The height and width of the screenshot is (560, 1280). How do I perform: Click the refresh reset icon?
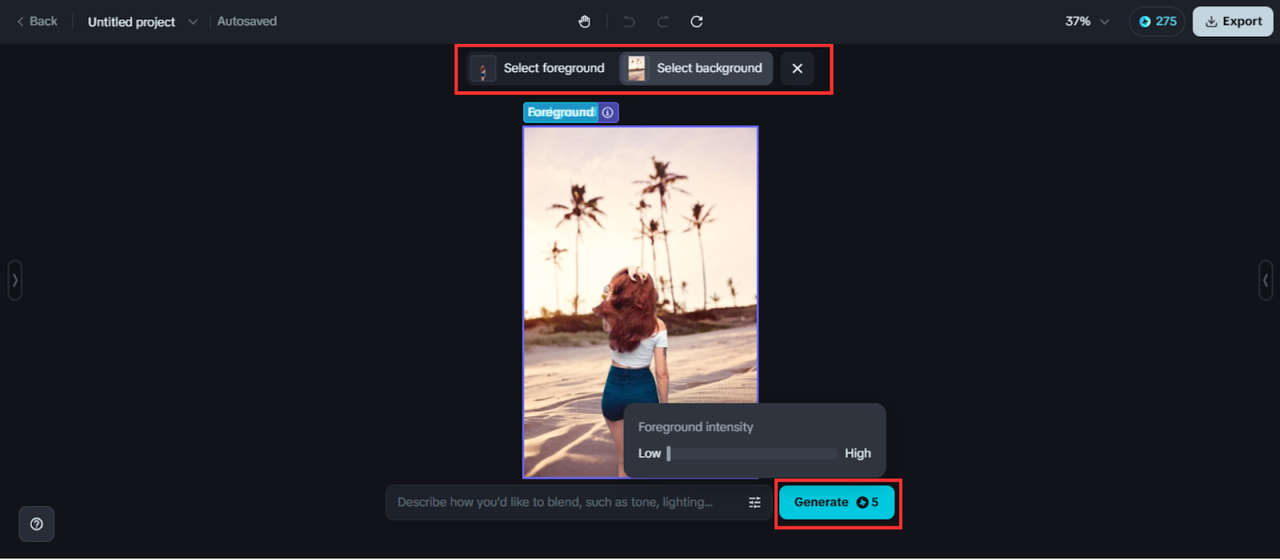[697, 21]
